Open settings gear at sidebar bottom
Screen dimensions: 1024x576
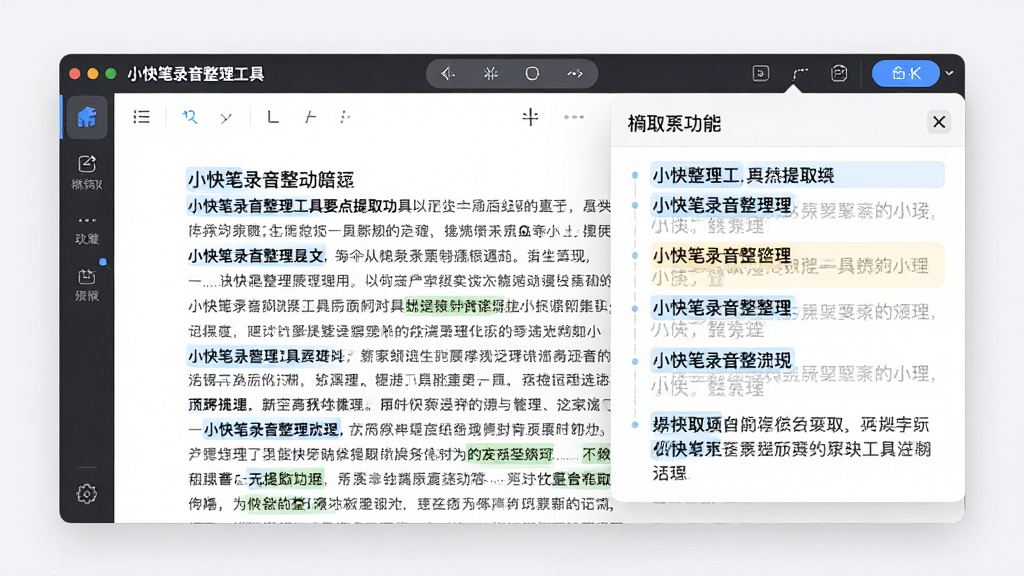click(x=86, y=494)
